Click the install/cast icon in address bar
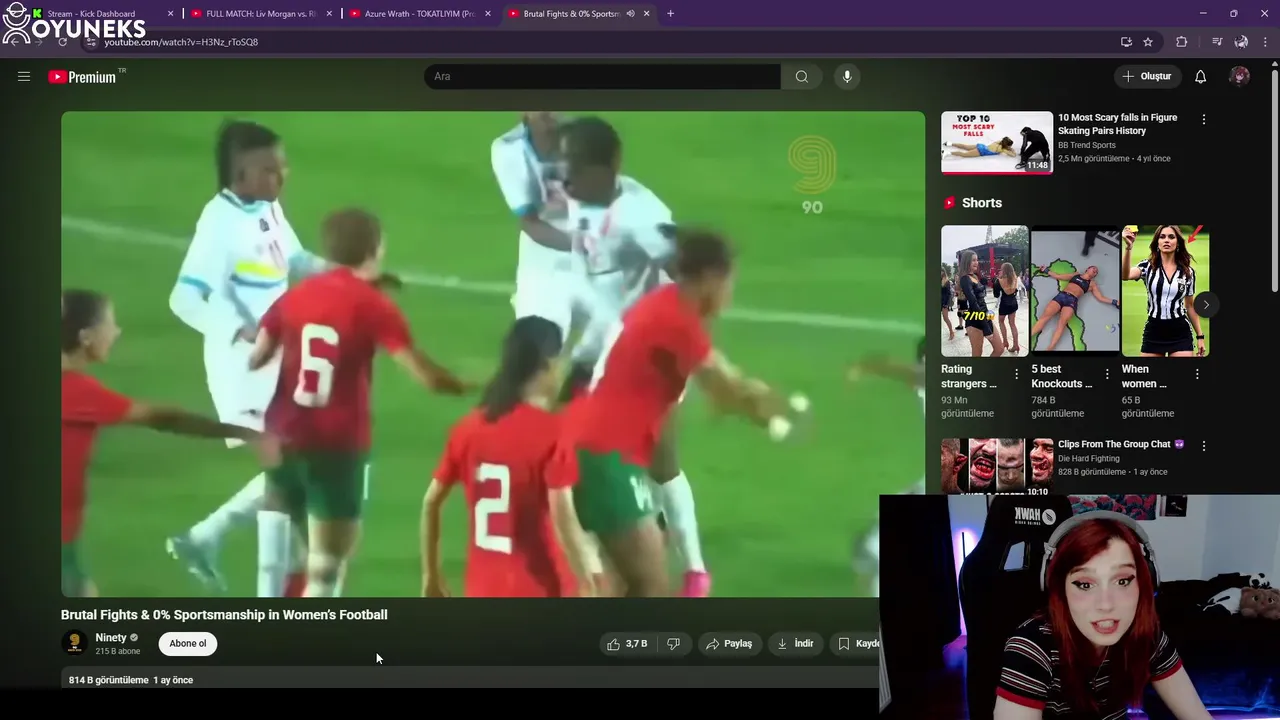Screen dimensions: 1280x720 click(x=1126, y=42)
